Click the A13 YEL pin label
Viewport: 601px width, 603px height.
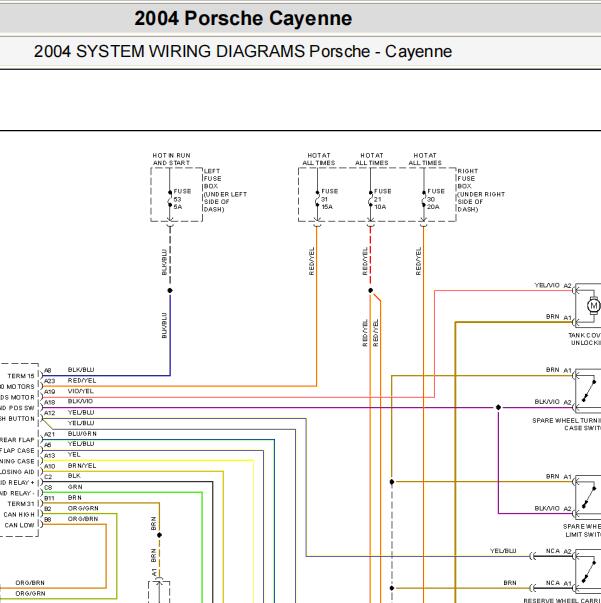(62, 455)
